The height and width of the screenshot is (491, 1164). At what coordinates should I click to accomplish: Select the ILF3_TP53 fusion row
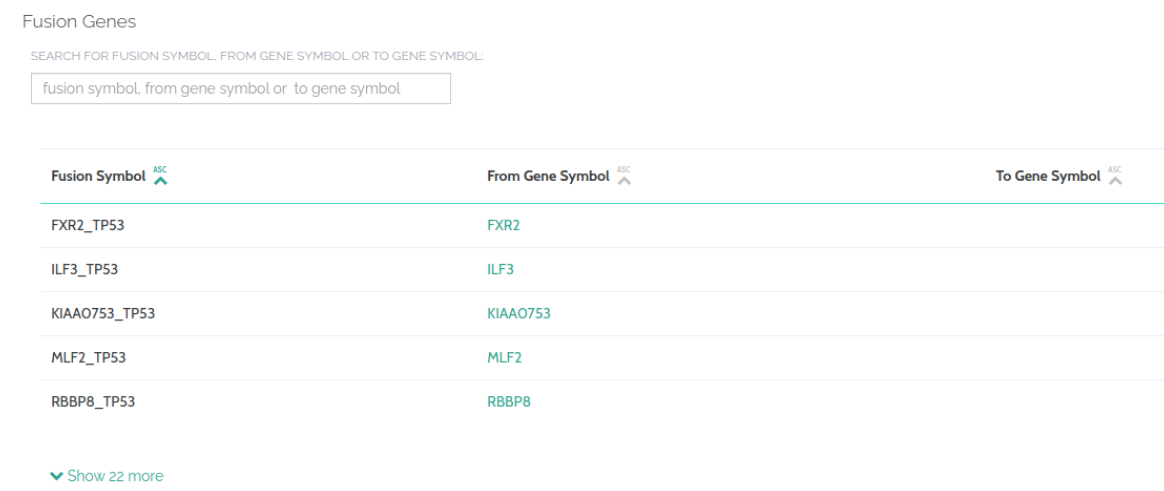85,270
